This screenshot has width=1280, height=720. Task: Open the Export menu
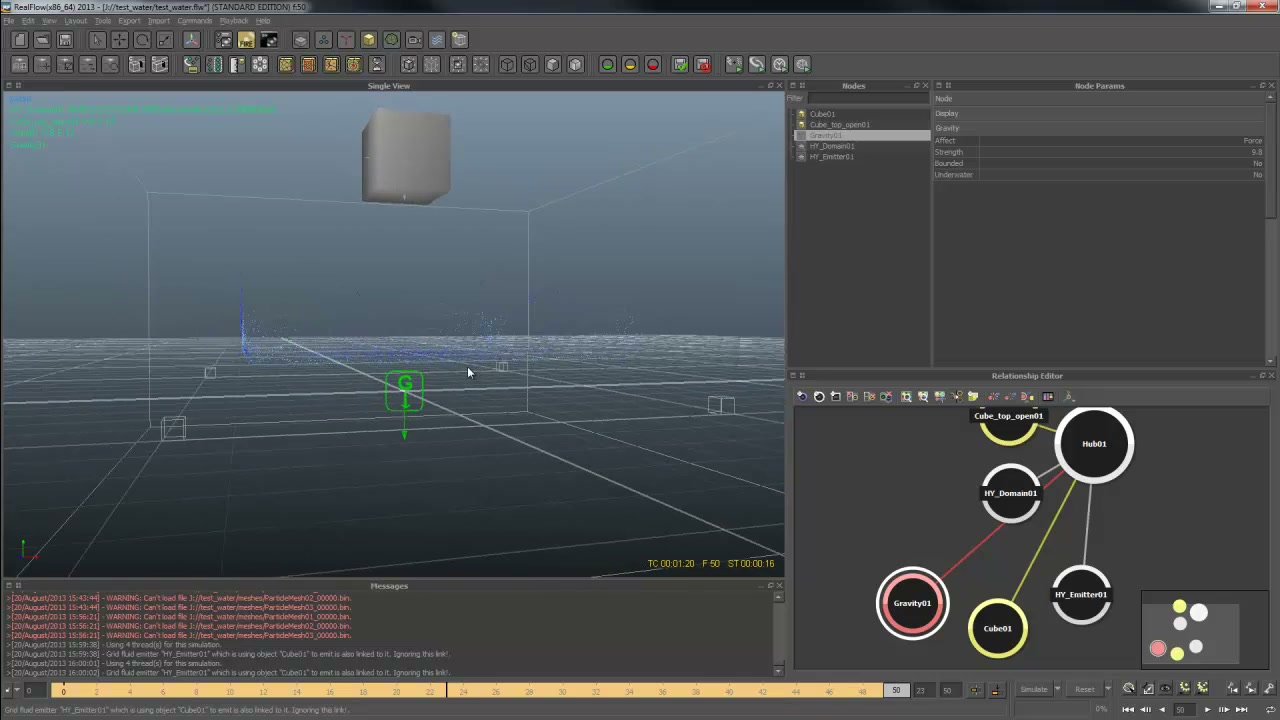tap(129, 21)
